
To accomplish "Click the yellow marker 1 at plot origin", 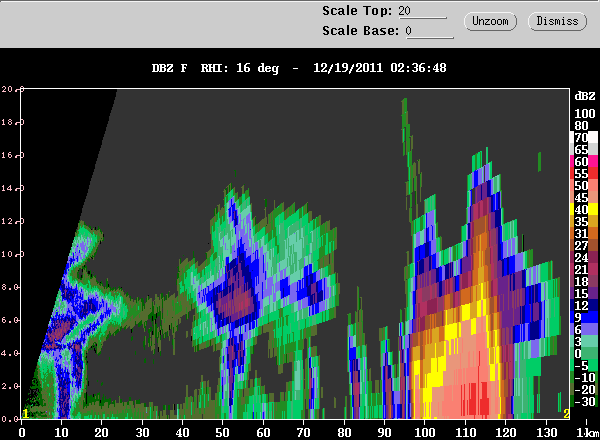I will [x=25, y=413].
